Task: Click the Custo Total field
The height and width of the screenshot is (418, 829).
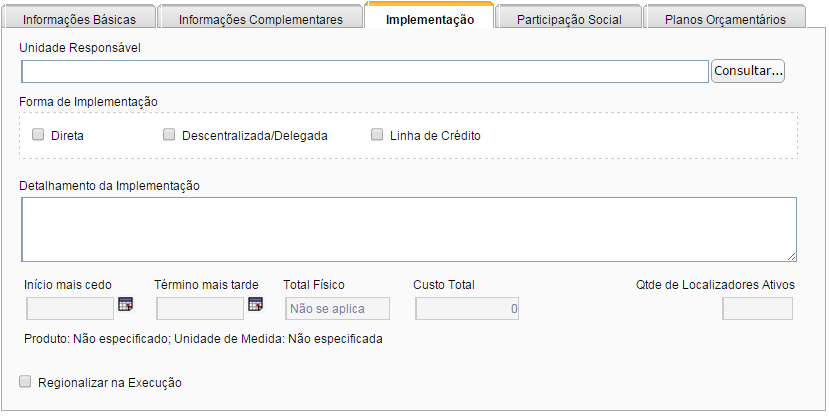Action: [x=467, y=309]
